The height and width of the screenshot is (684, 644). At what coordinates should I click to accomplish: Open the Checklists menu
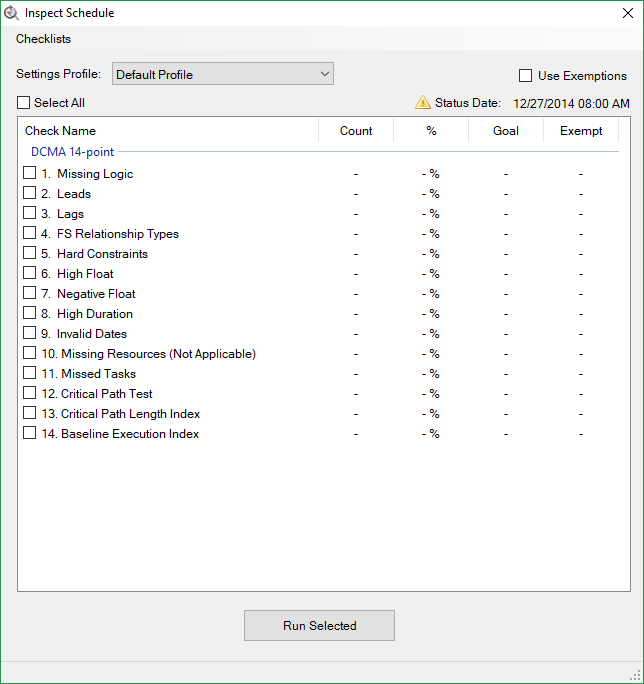tap(43, 39)
